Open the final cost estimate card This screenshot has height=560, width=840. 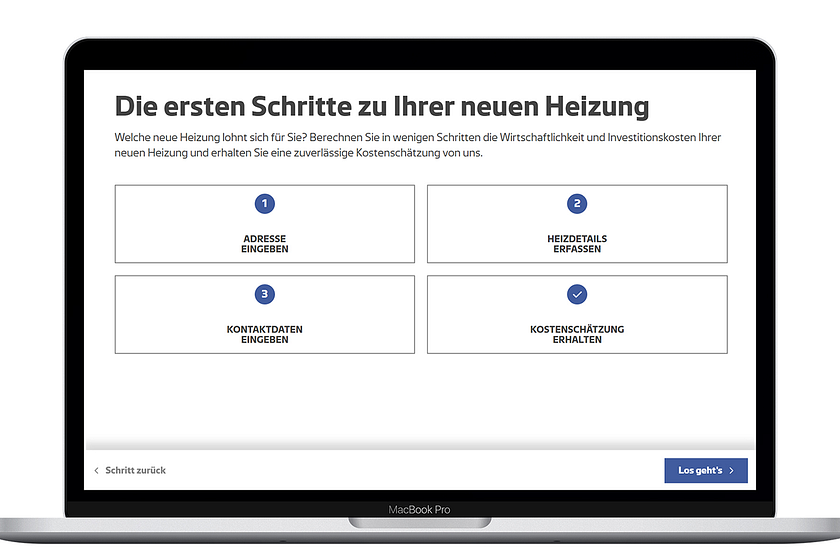pyautogui.click(x=577, y=315)
